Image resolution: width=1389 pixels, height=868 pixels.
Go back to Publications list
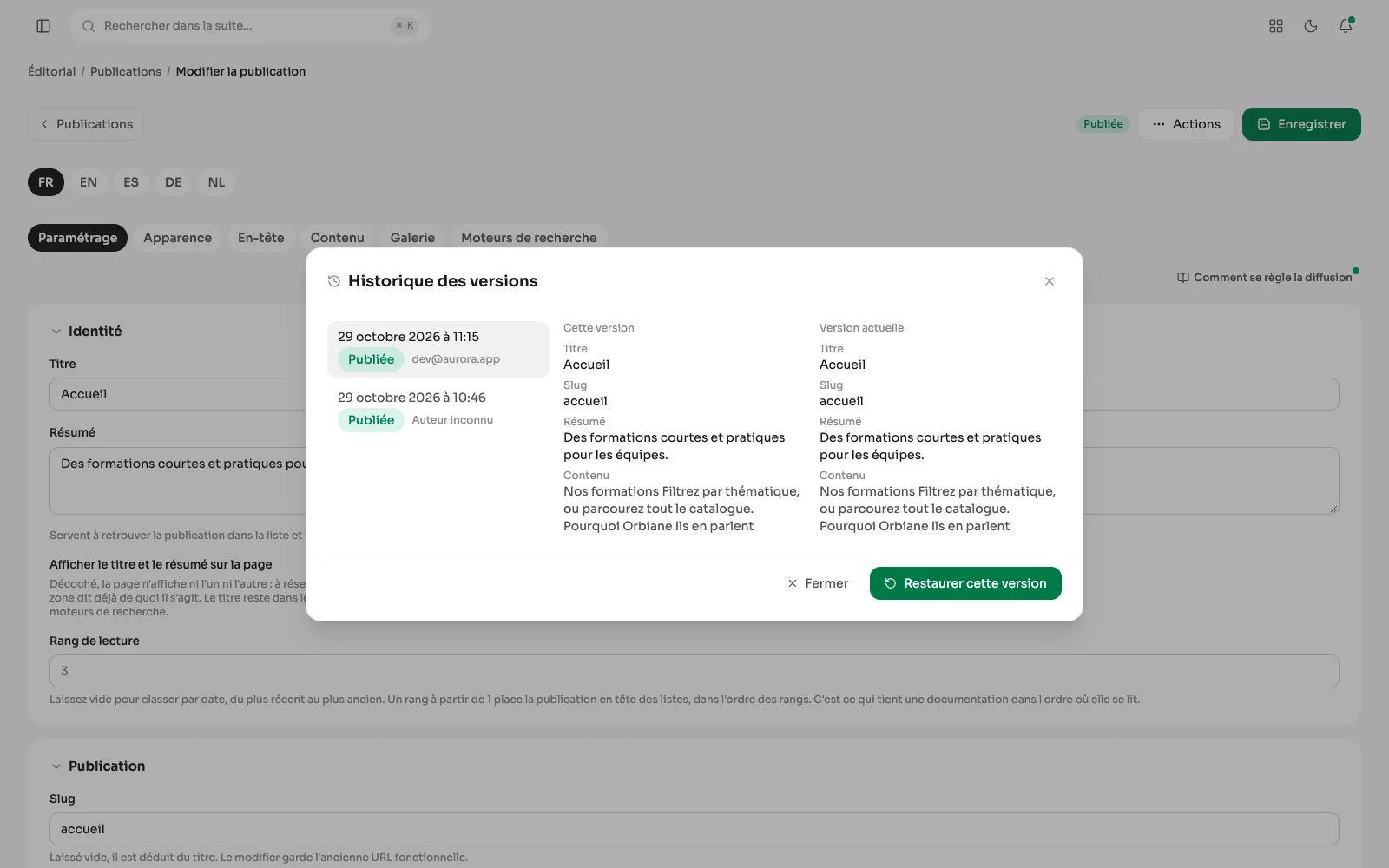pos(86,124)
